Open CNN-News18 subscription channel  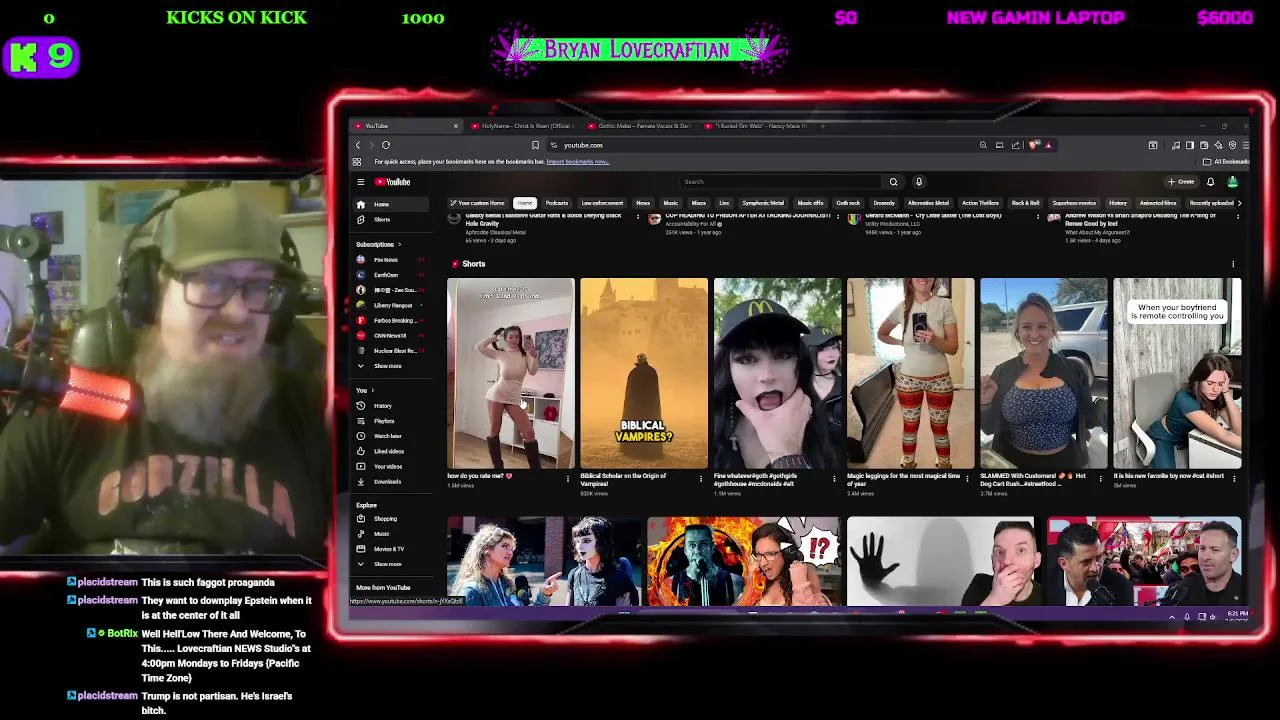(x=389, y=336)
